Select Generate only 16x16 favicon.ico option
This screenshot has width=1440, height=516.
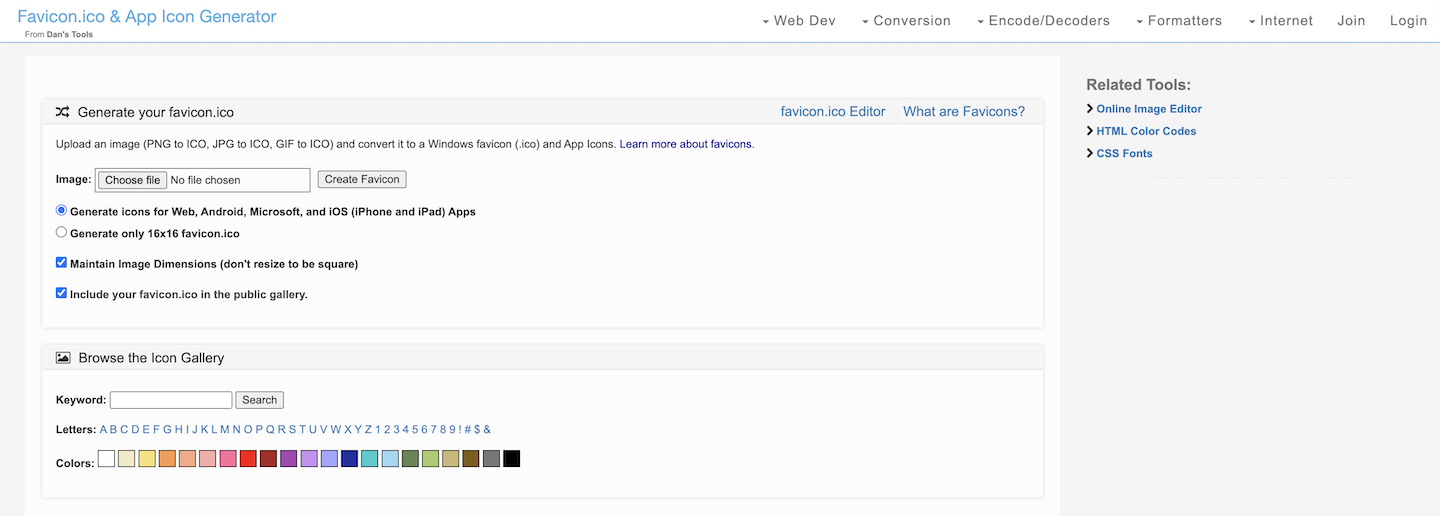coord(62,233)
